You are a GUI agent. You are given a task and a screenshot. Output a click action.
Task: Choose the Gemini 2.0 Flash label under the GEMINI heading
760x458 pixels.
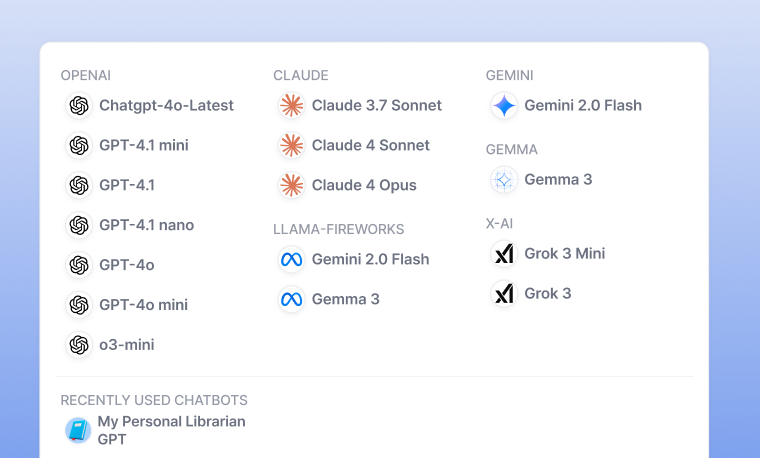click(x=583, y=105)
